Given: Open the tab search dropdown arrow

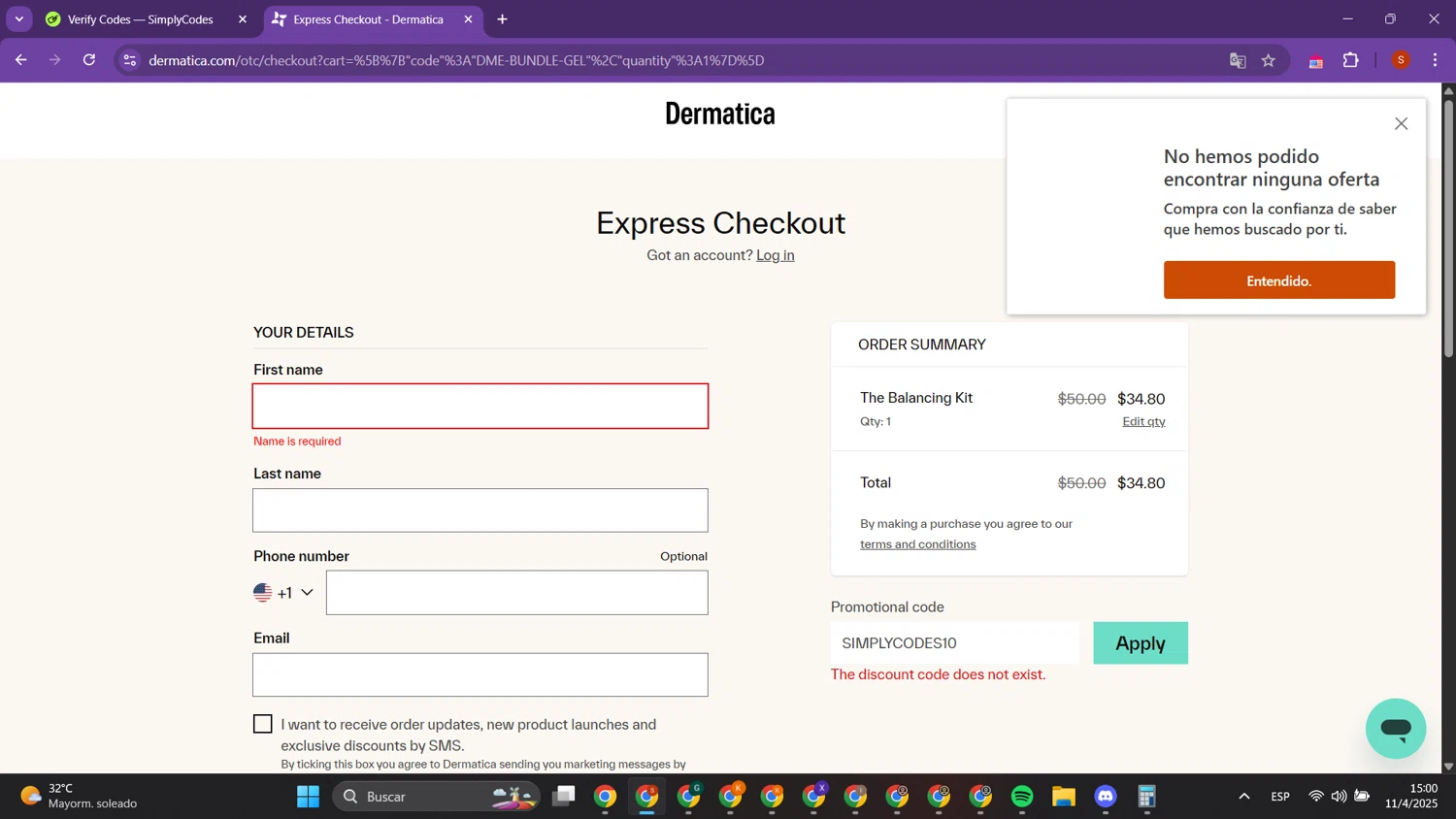Looking at the screenshot, I should [x=18, y=19].
